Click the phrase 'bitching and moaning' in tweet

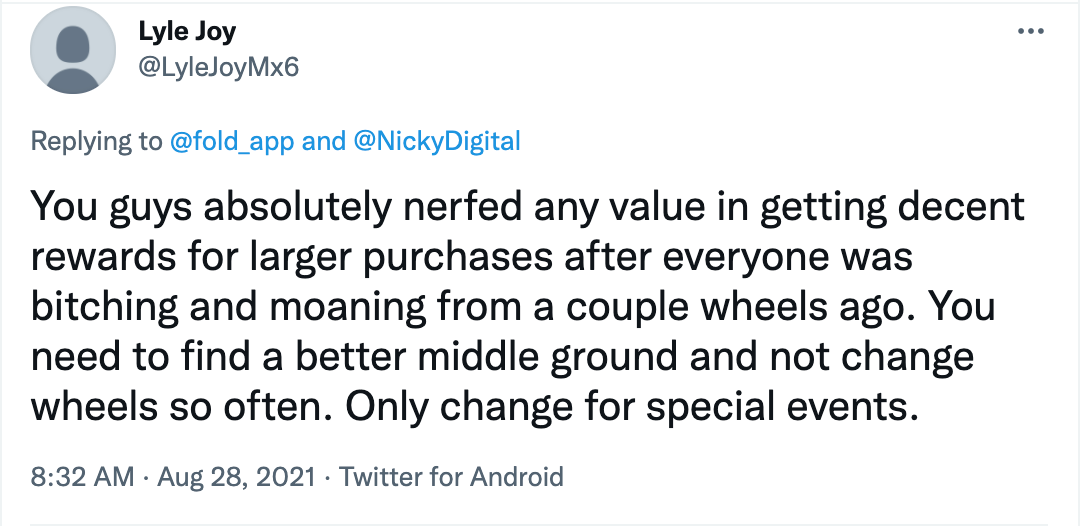tap(229, 308)
